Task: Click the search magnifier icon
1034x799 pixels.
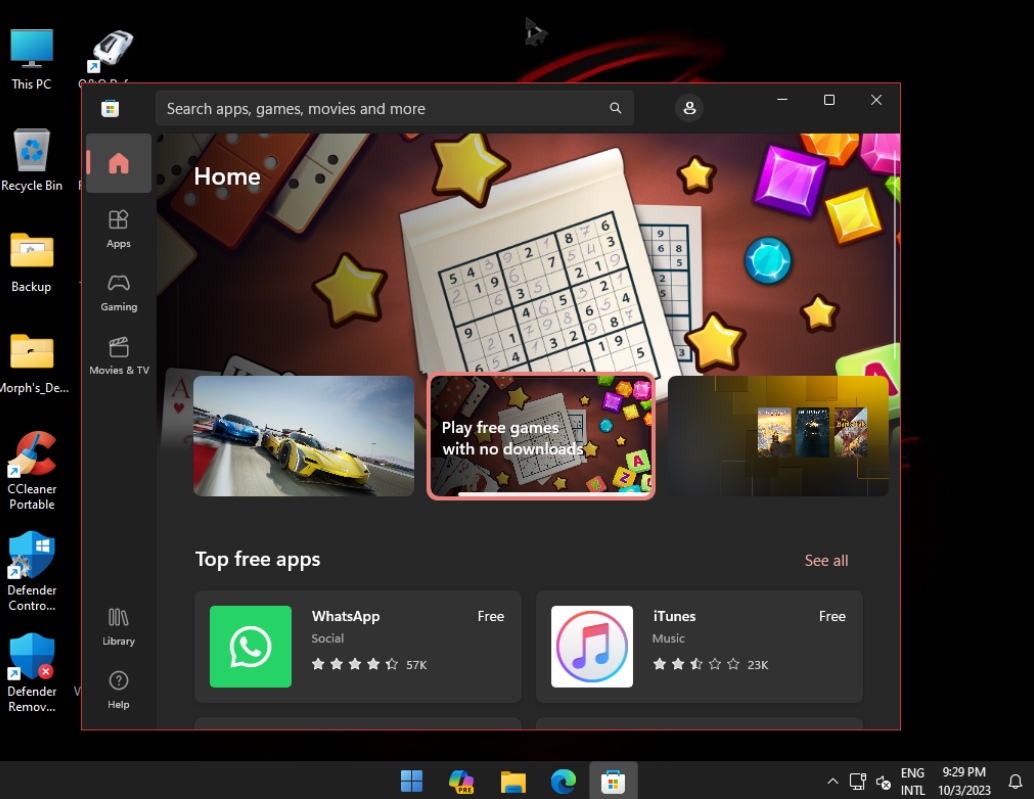Action: pyautogui.click(x=615, y=108)
